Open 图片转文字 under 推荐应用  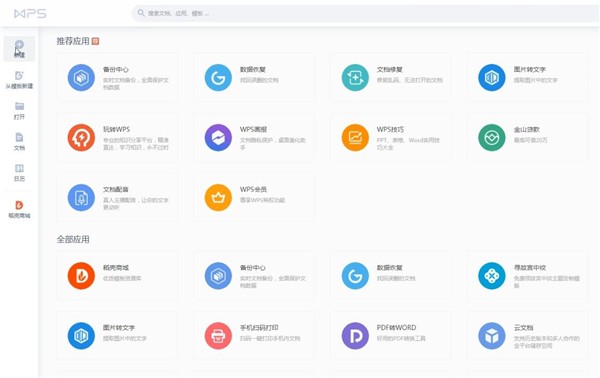527,78
